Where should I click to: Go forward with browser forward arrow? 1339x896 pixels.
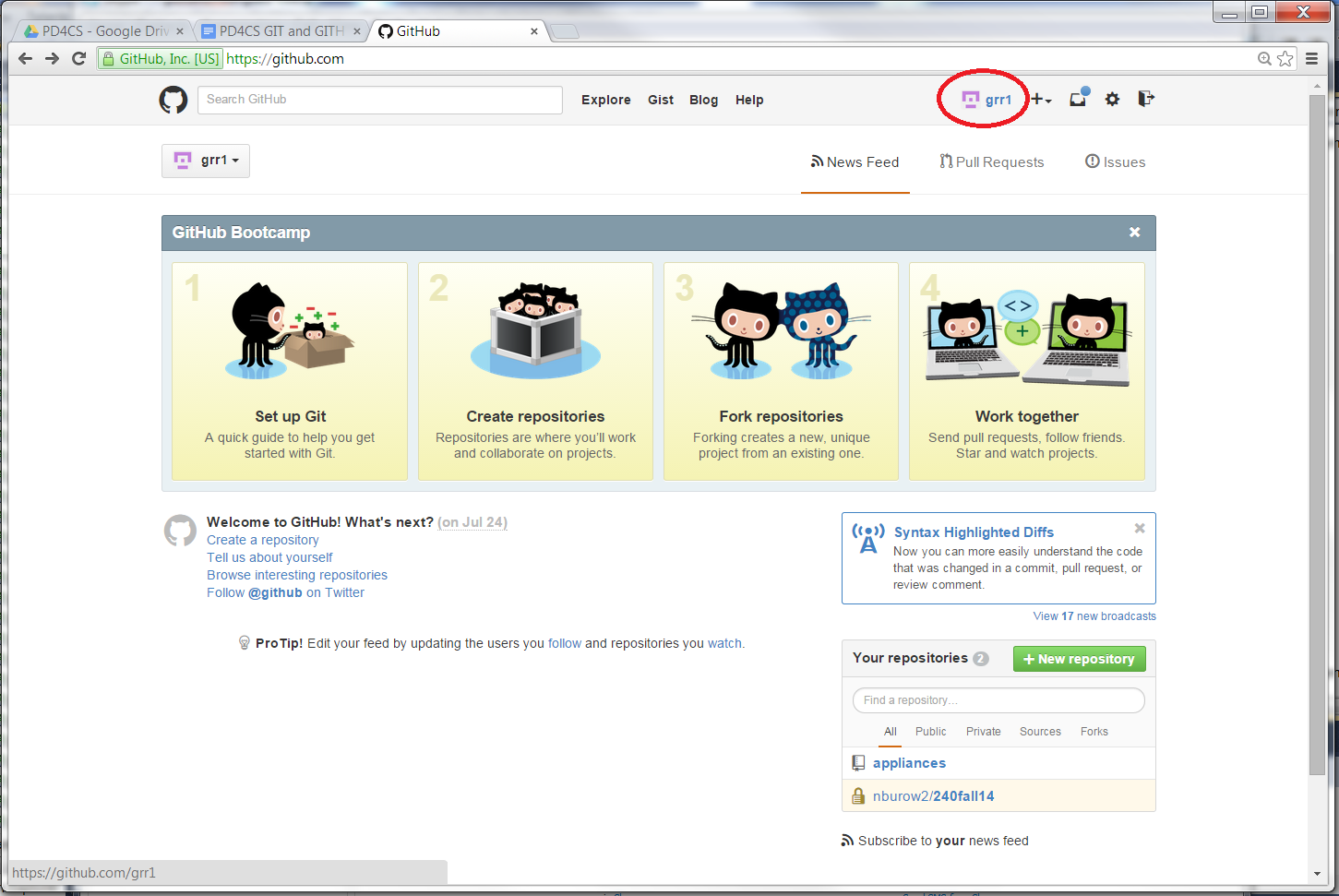pyautogui.click(x=53, y=58)
